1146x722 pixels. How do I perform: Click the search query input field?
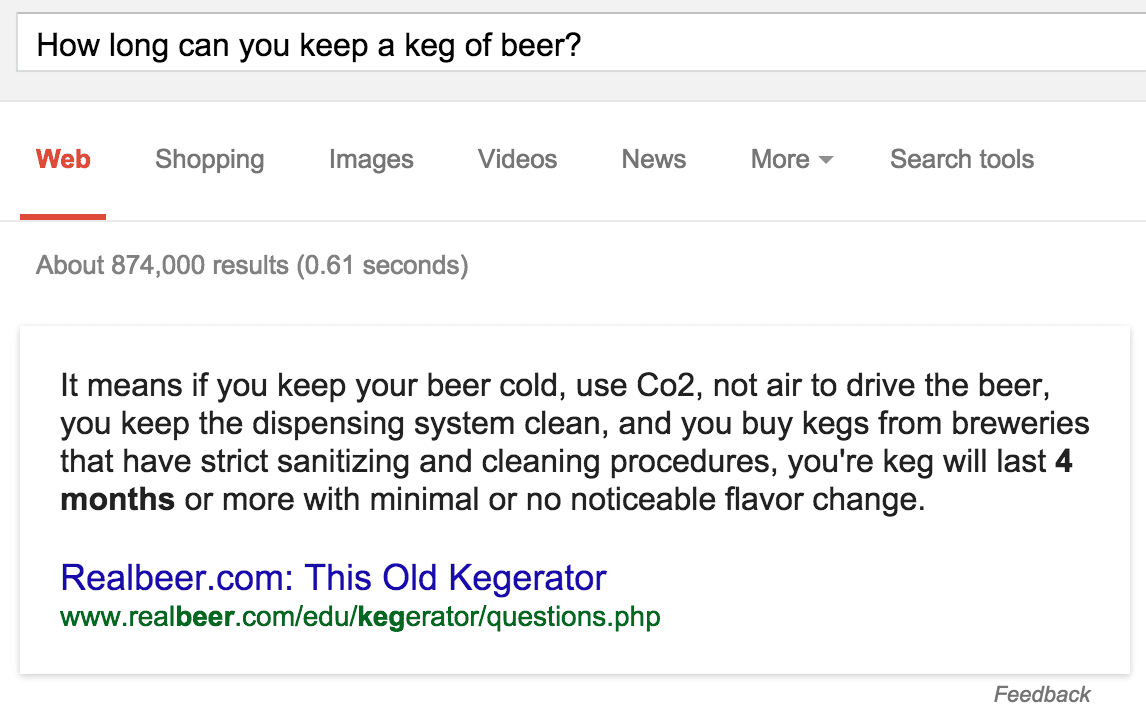580,45
